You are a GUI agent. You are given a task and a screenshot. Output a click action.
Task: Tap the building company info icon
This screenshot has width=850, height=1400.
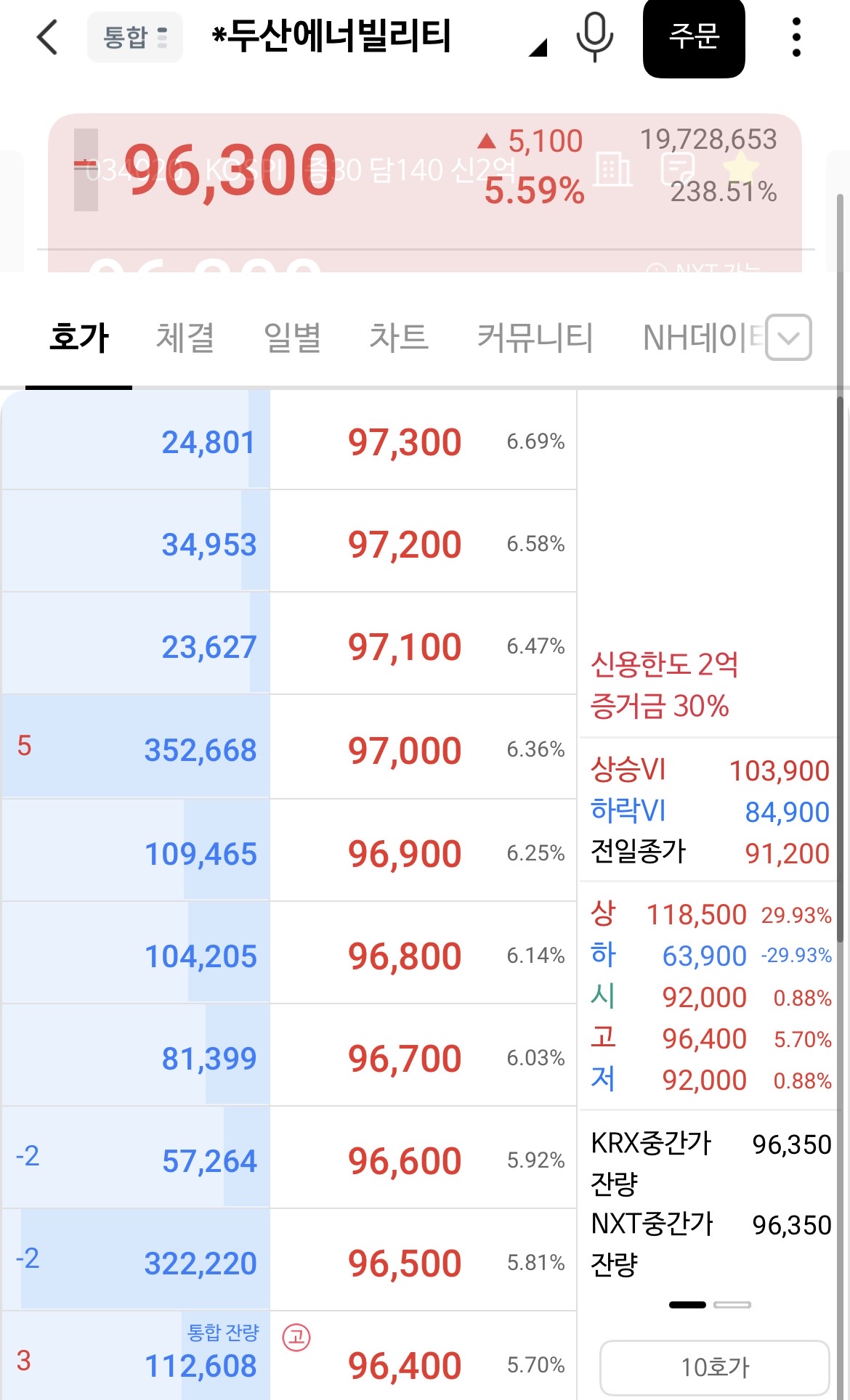[x=613, y=169]
